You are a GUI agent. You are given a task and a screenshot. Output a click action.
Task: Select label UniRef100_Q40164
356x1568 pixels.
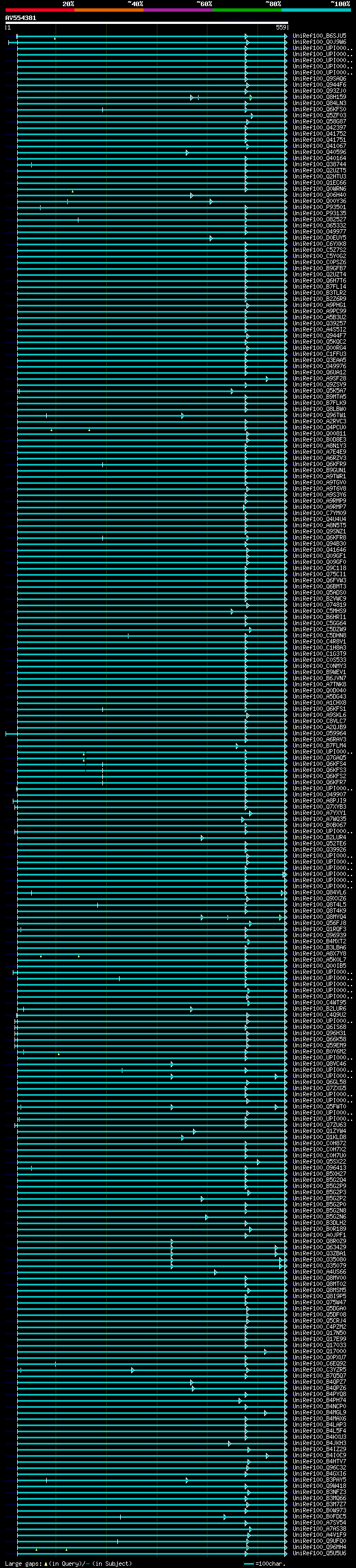pos(319,159)
